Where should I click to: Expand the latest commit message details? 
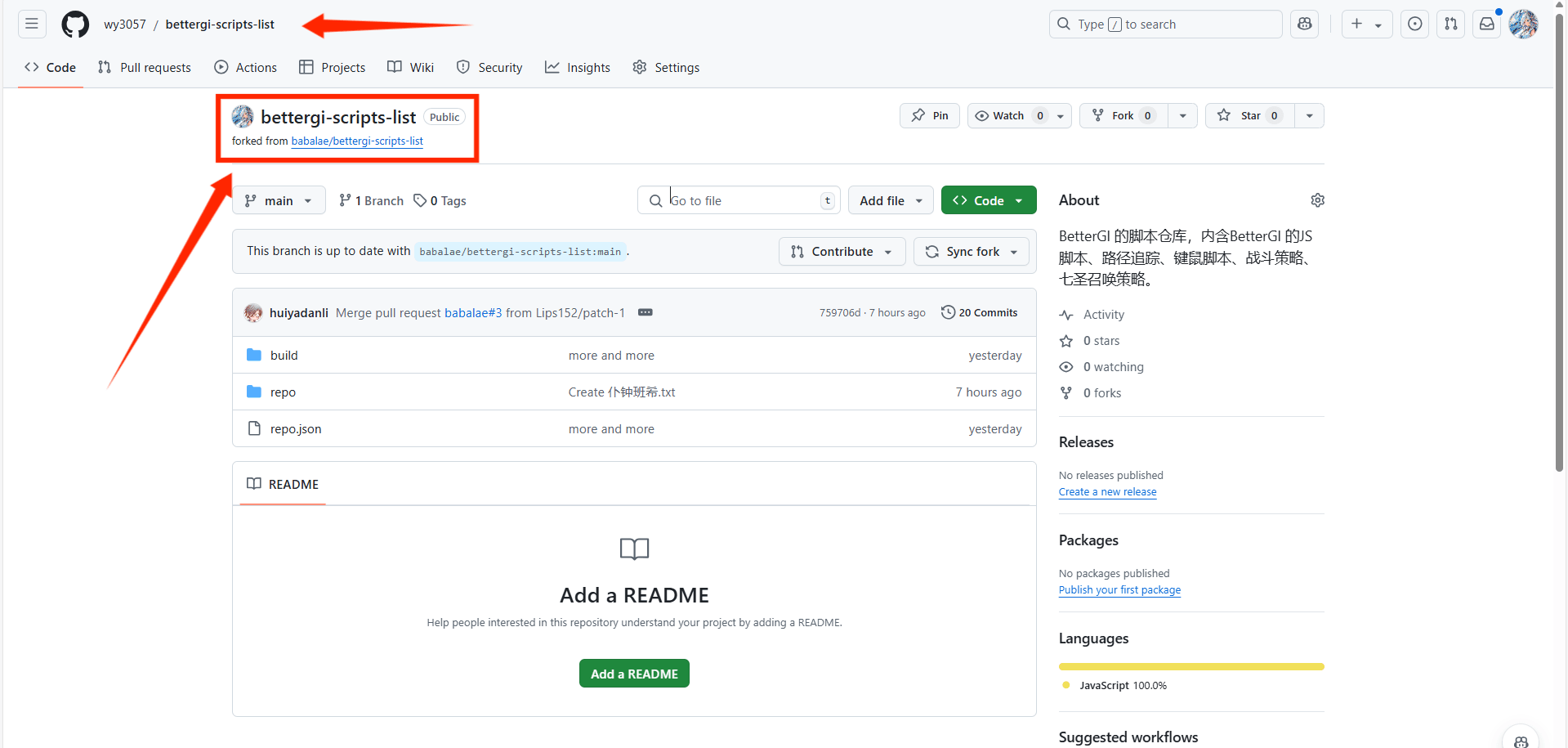point(645,312)
